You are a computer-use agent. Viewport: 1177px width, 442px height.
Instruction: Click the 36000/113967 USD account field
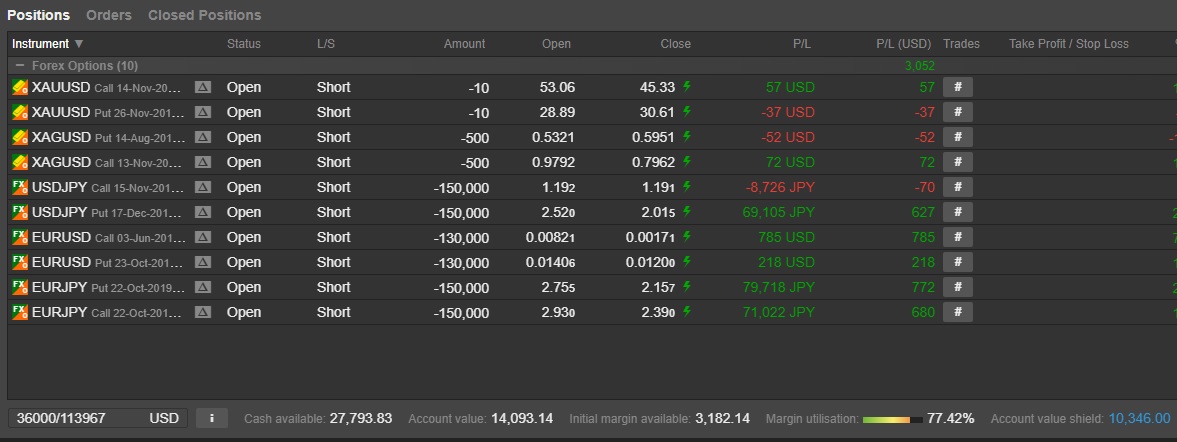point(98,418)
